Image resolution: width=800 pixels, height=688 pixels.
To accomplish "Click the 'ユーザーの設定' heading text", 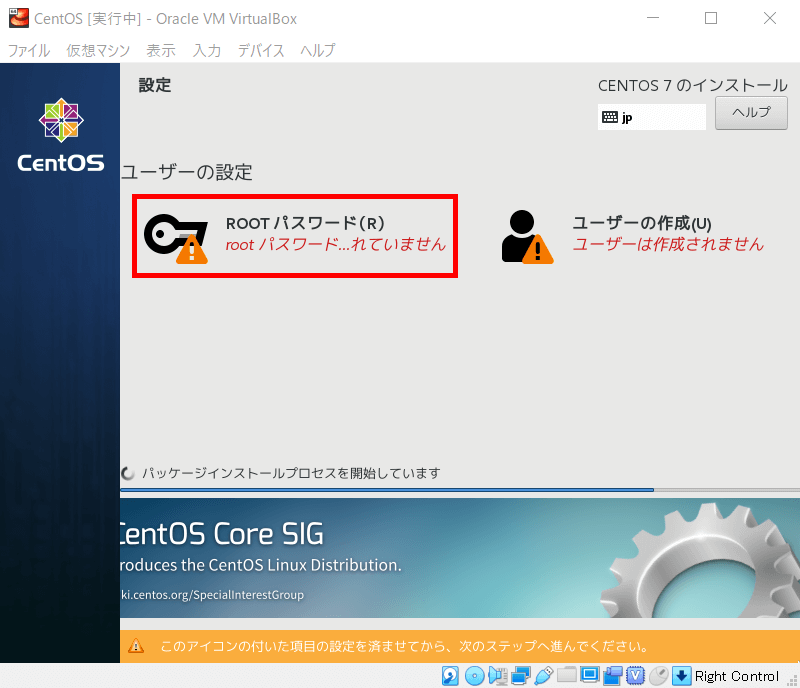I will pos(187,172).
